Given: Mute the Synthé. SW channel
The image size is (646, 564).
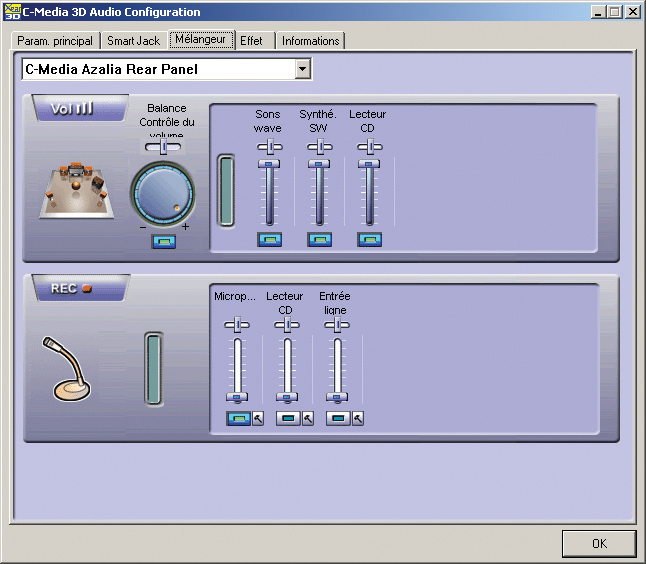Looking at the screenshot, I should (319, 239).
